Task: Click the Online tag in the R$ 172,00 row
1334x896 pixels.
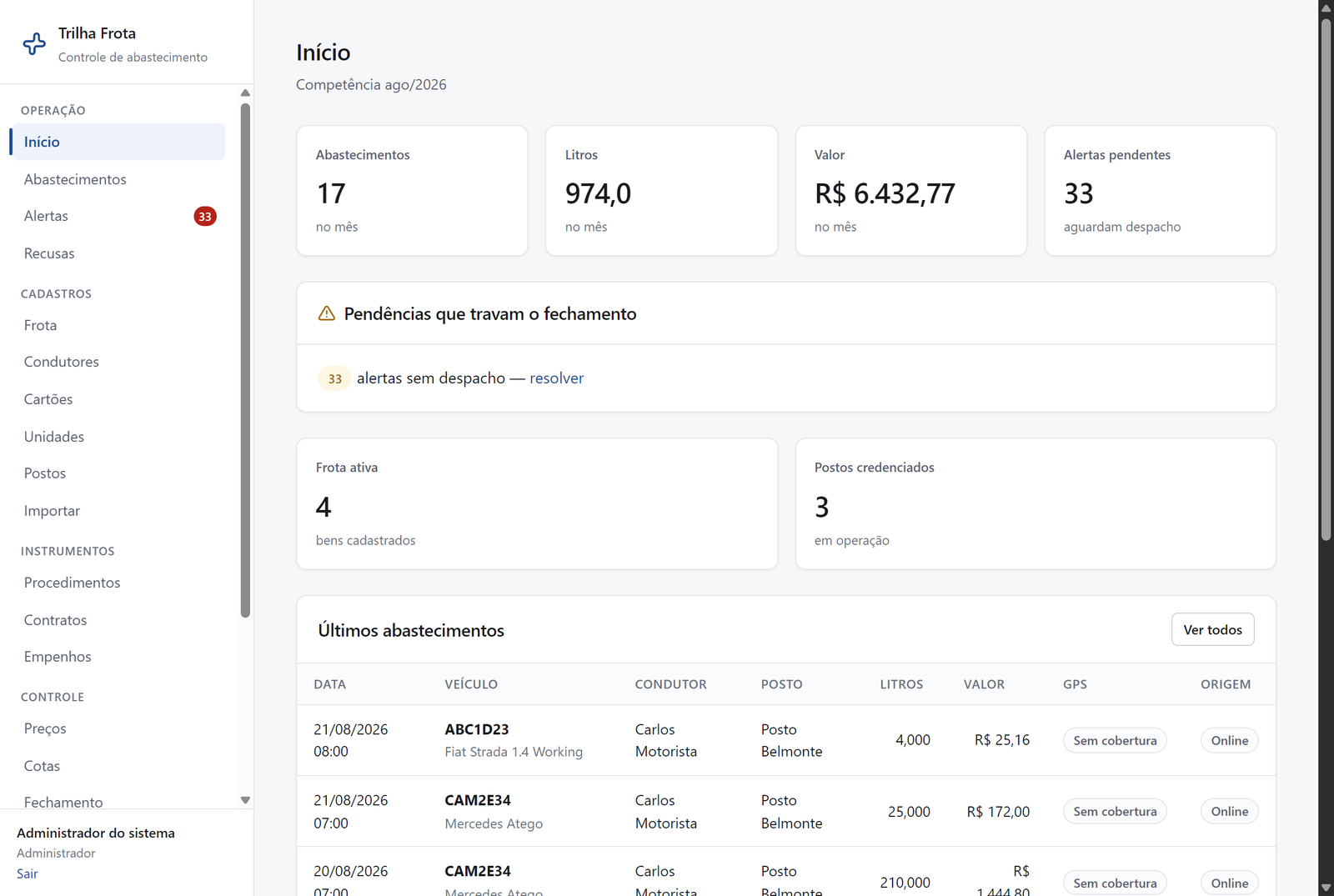Action: (x=1230, y=811)
